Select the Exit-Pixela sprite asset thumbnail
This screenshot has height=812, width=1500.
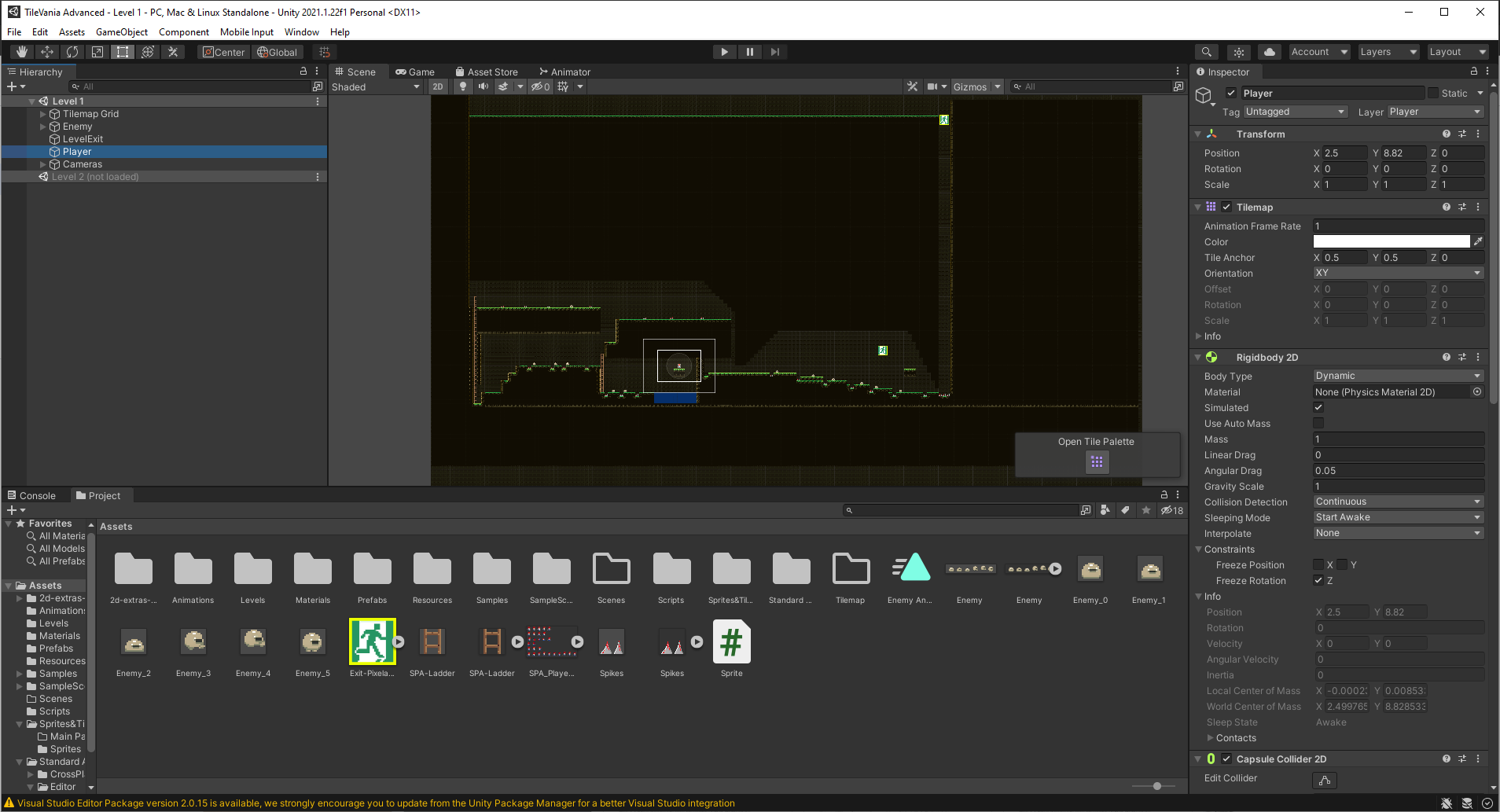(372, 641)
